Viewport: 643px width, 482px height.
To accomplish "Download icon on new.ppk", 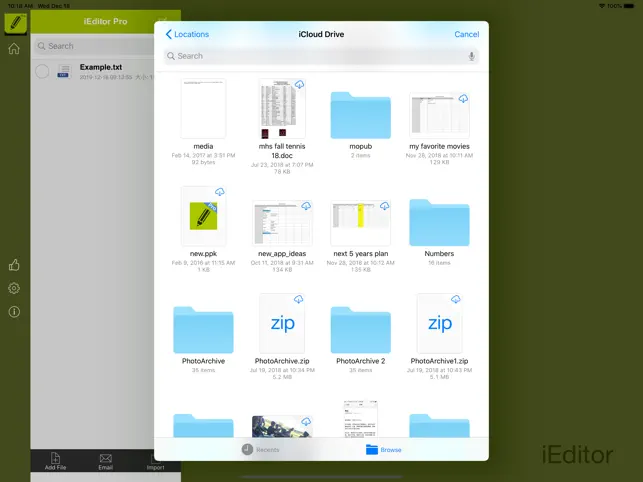I will pyautogui.click(x=220, y=192).
